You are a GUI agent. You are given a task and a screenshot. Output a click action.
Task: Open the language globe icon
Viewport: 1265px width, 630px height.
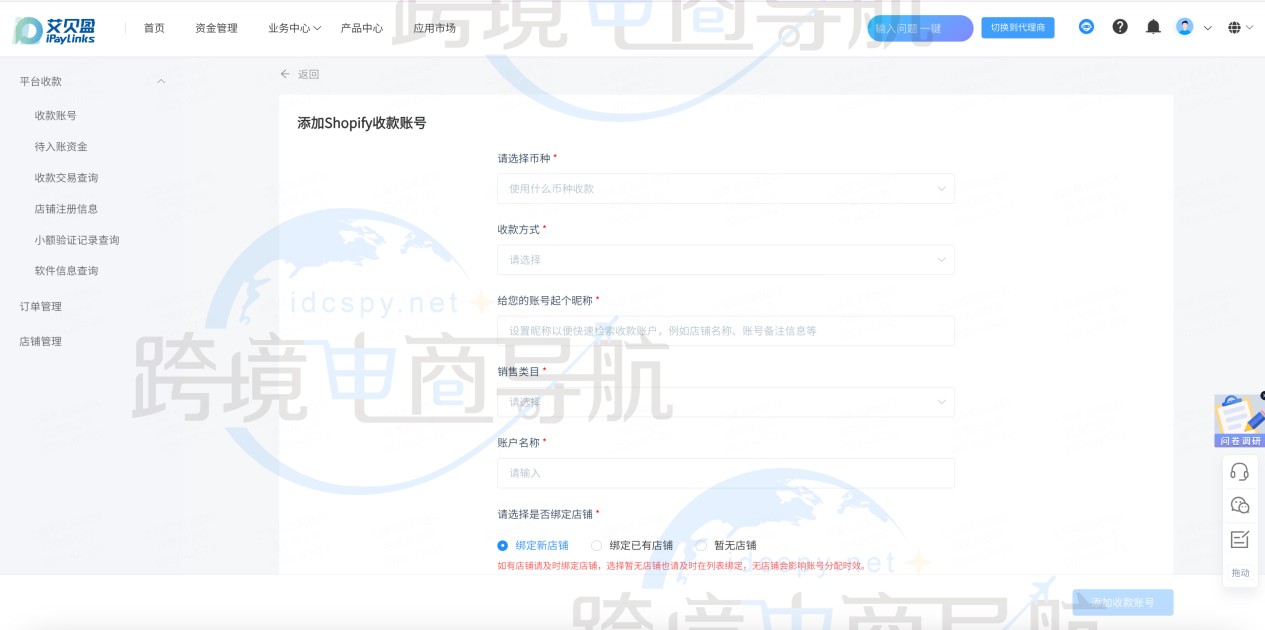pos(1234,27)
